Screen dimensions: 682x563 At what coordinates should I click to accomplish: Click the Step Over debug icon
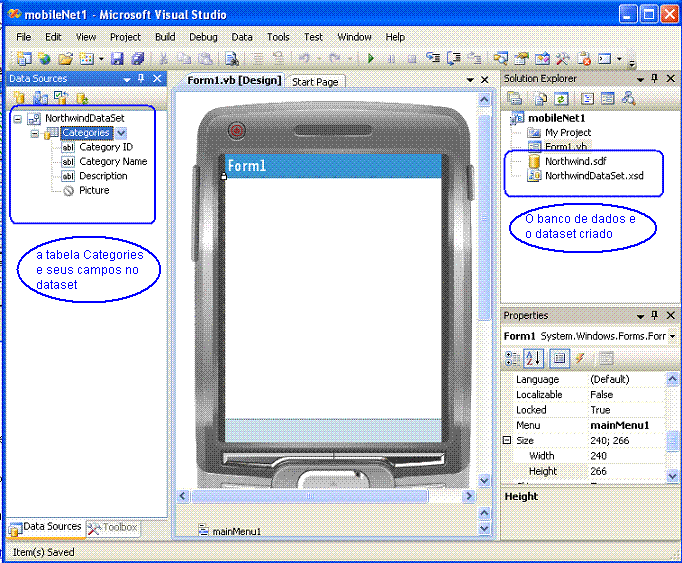[454, 58]
